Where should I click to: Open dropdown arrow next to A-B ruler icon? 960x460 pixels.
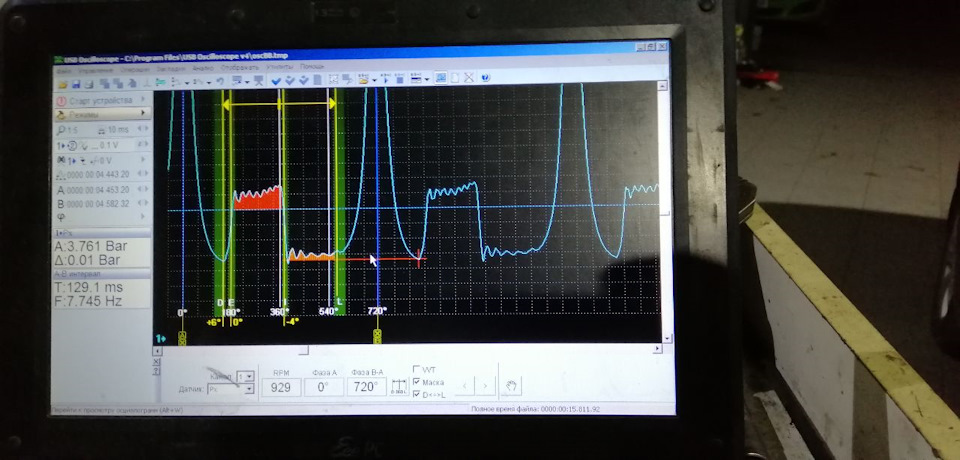point(427,78)
